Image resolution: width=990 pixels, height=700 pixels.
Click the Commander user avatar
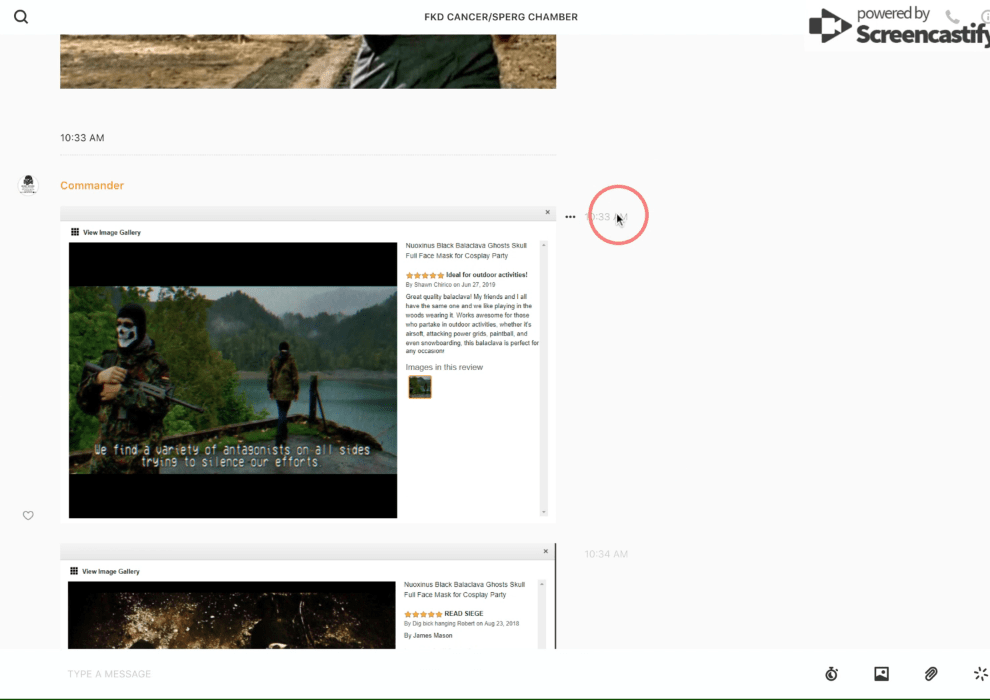click(28, 185)
